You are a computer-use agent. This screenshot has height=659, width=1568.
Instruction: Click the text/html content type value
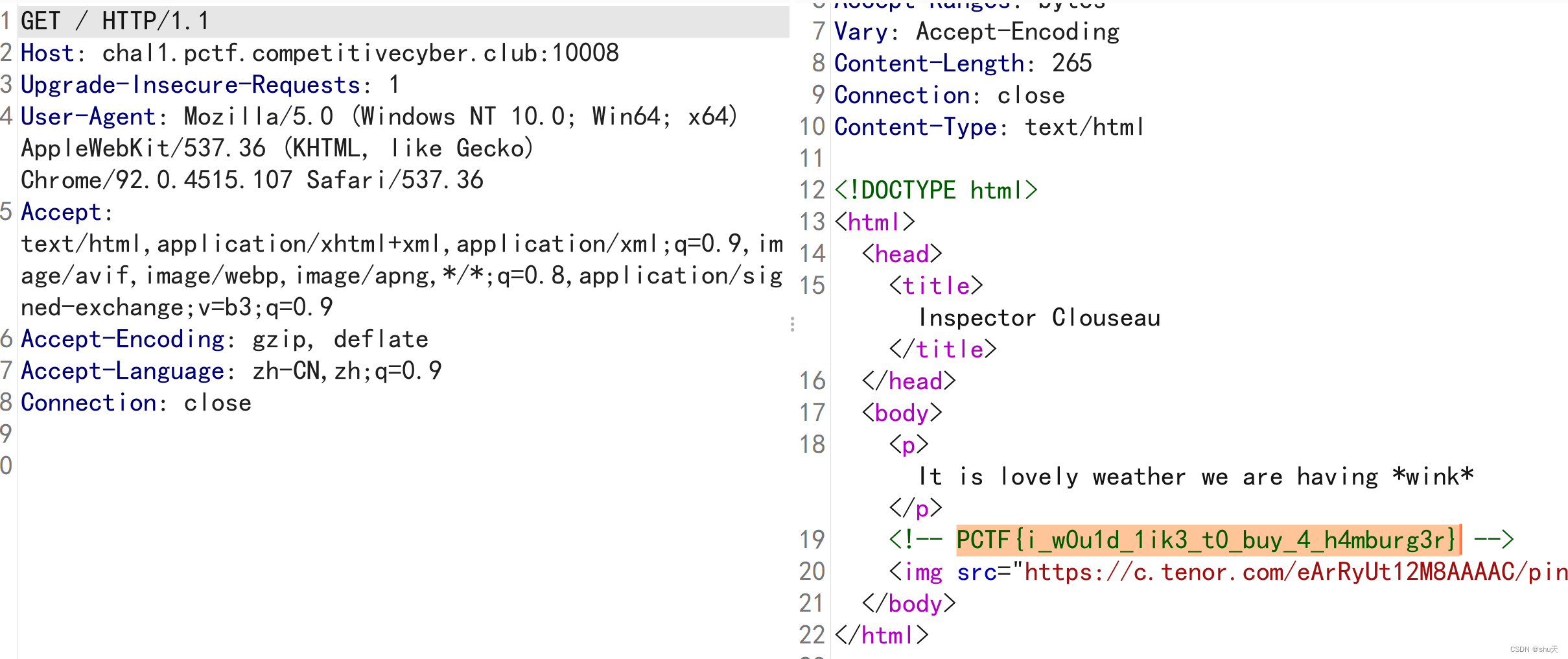pos(1085,127)
